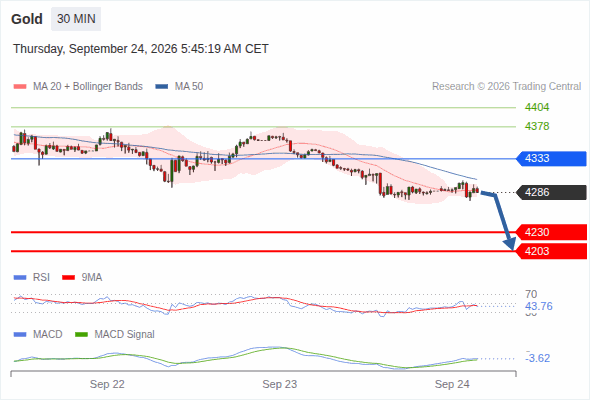The width and height of the screenshot is (590, 400).
Task: Click the RSI 70 level label
Action: point(531,294)
